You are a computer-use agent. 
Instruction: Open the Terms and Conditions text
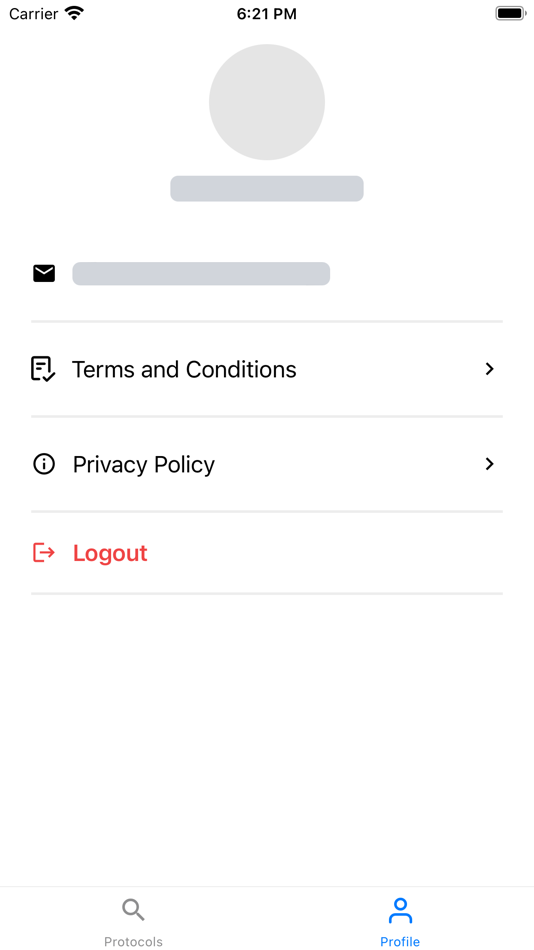pyautogui.click(x=184, y=370)
